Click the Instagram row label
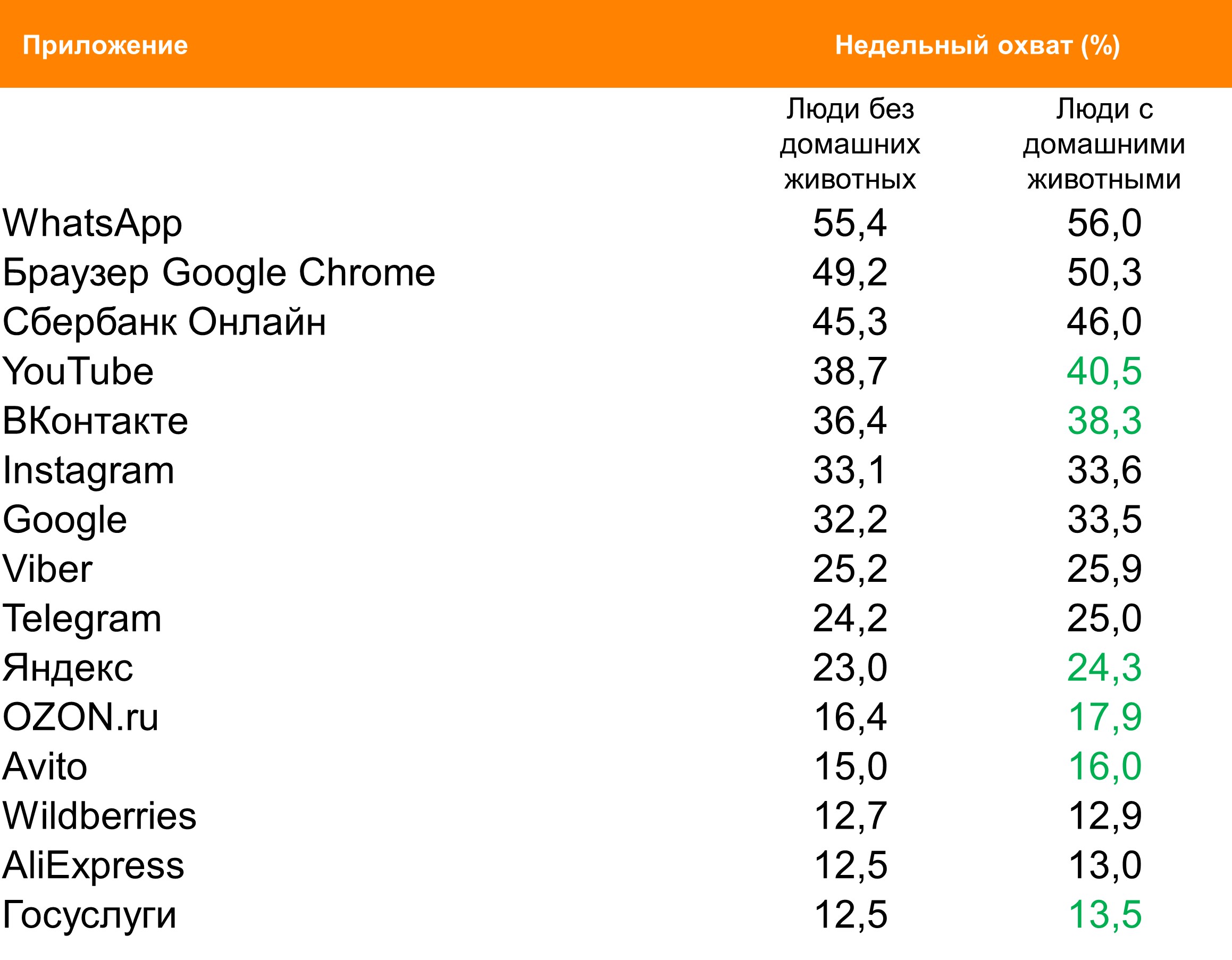This screenshot has width=1232, height=960. pyautogui.click(x=89, y=471)
